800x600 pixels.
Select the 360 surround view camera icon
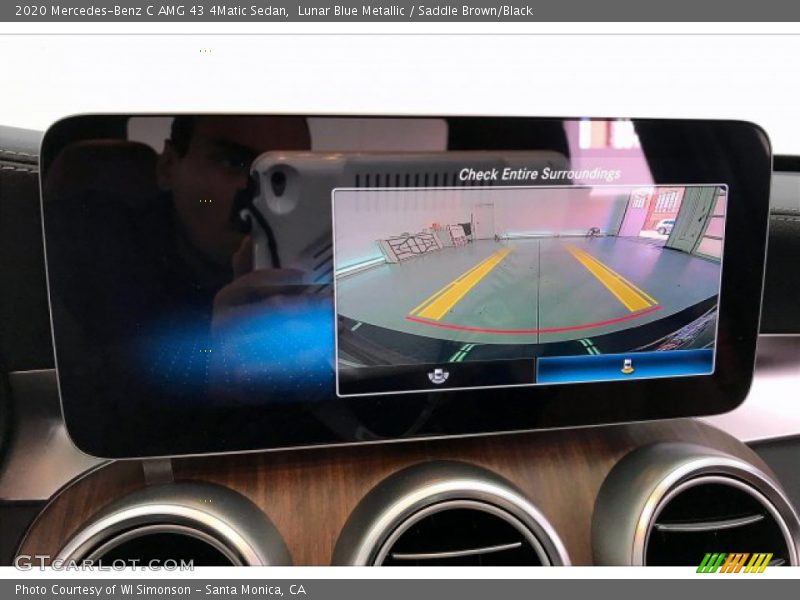point(438,376)
